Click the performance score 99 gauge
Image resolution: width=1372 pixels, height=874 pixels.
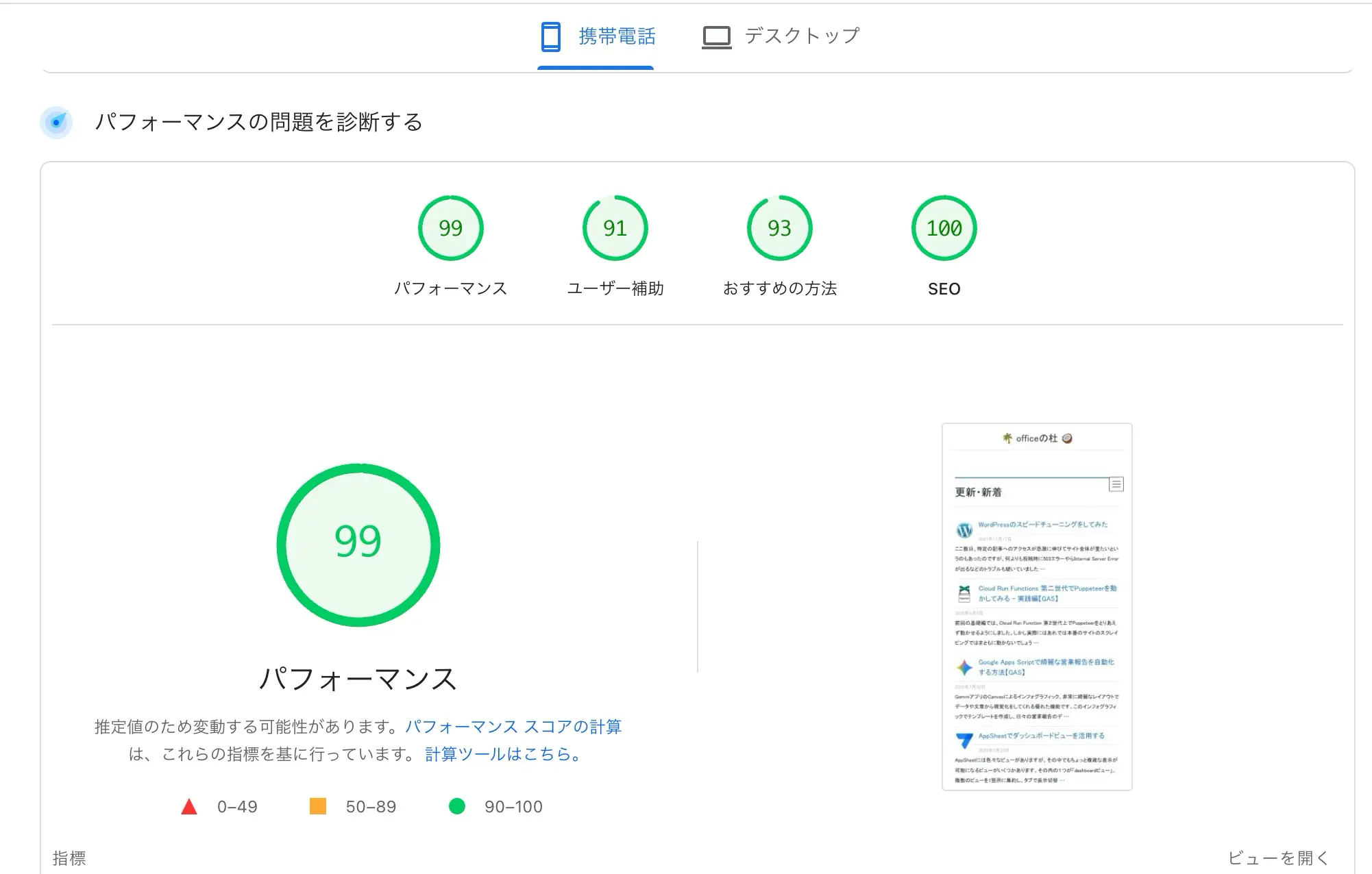pos(450,228)
